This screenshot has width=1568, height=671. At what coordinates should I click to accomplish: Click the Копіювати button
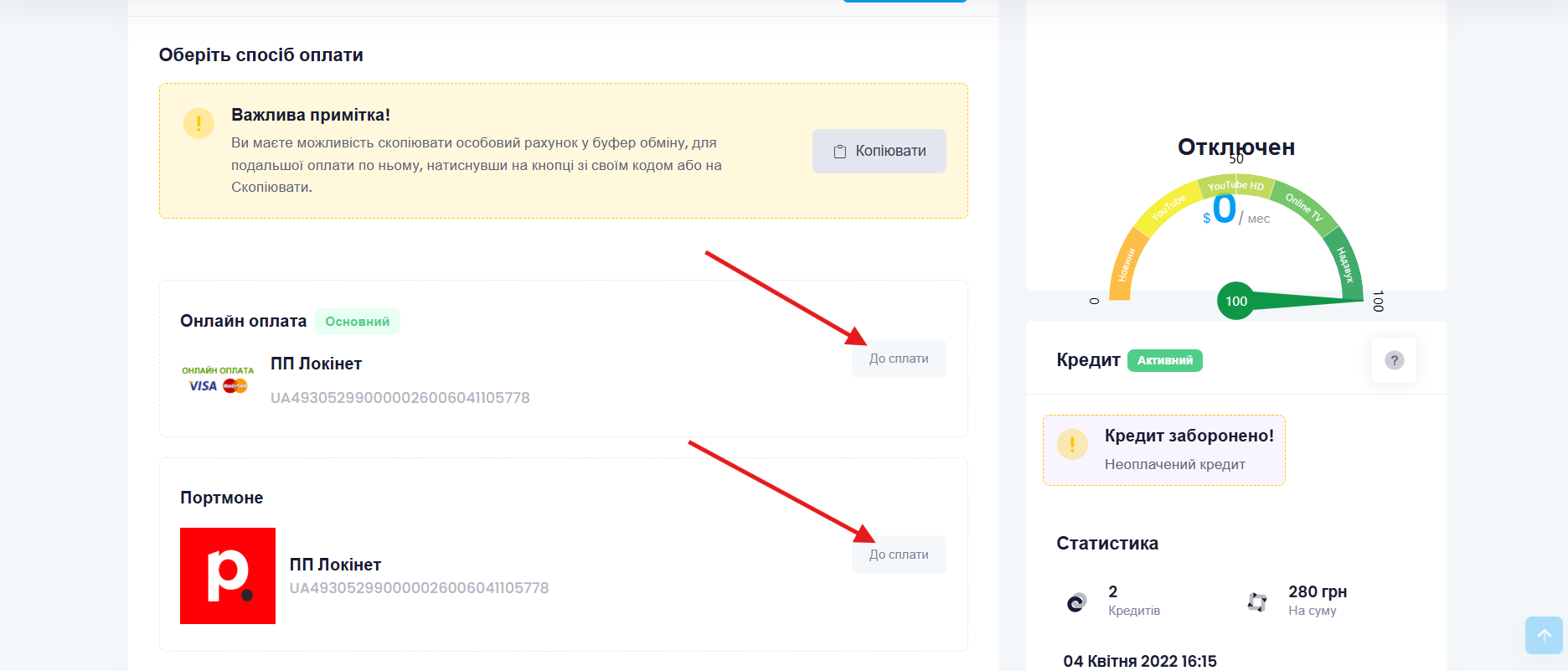click(x=879, y=151)
